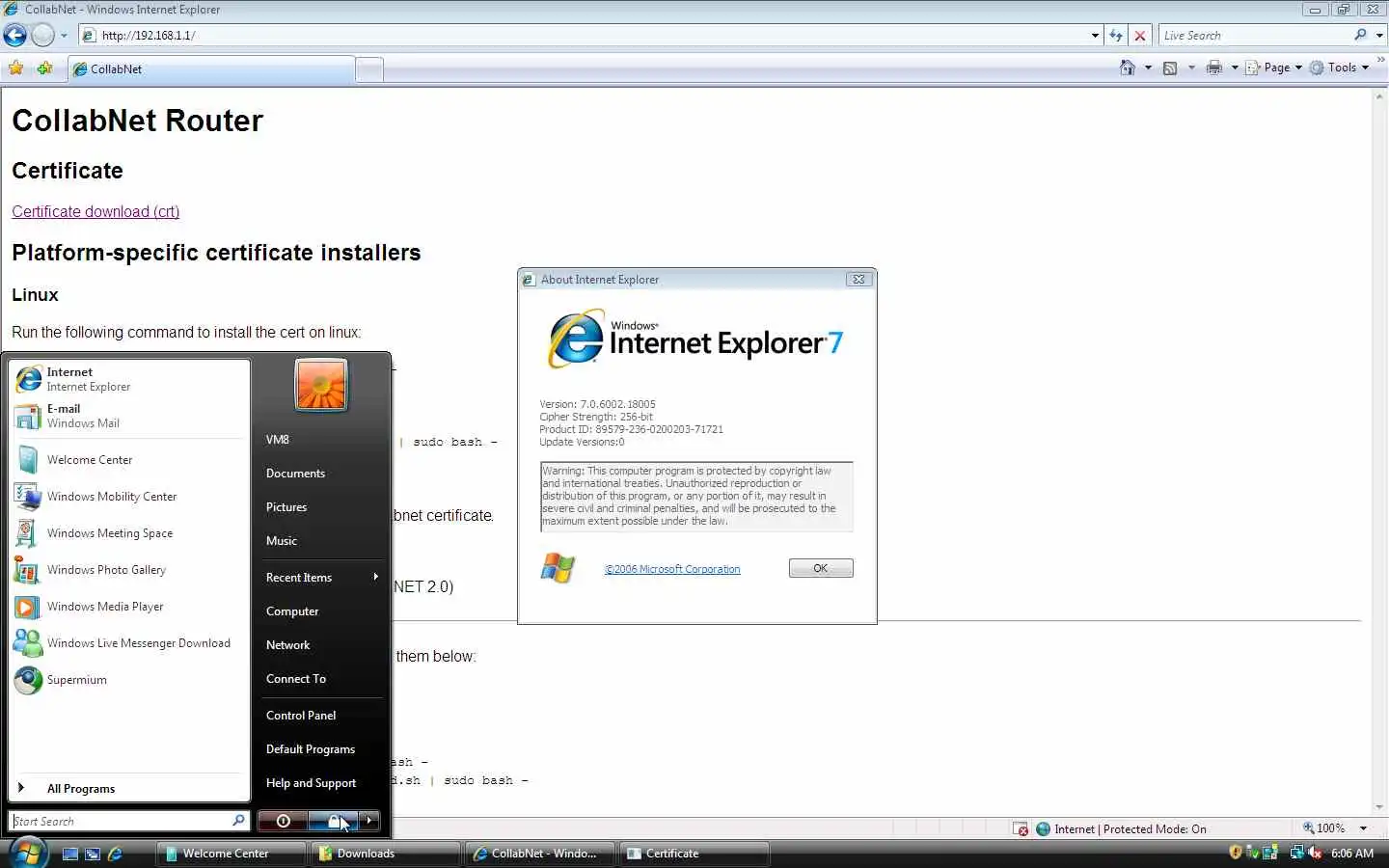Launch Windows Mobility Center
1389x868 pixels.
click(129, 497)
